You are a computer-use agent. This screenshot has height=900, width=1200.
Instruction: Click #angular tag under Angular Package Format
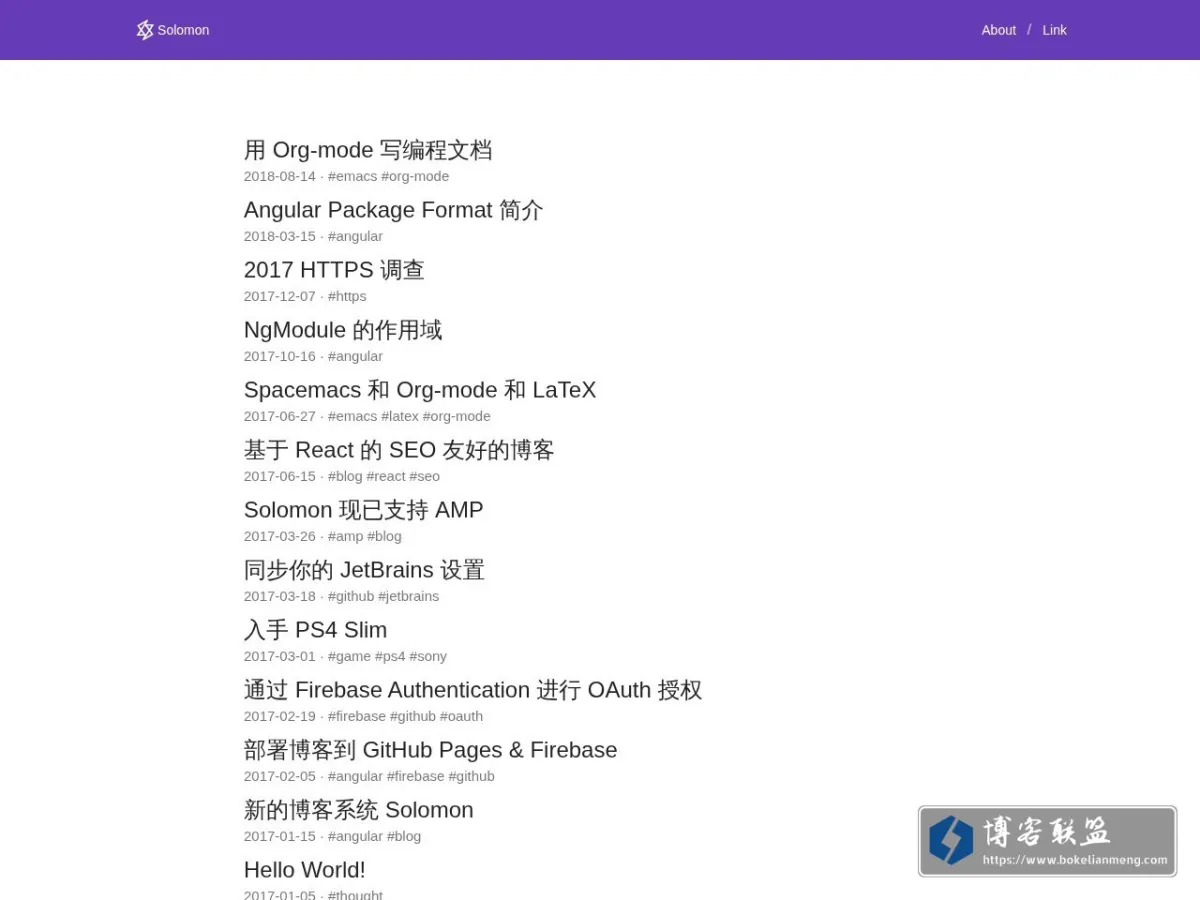(355, 236)
